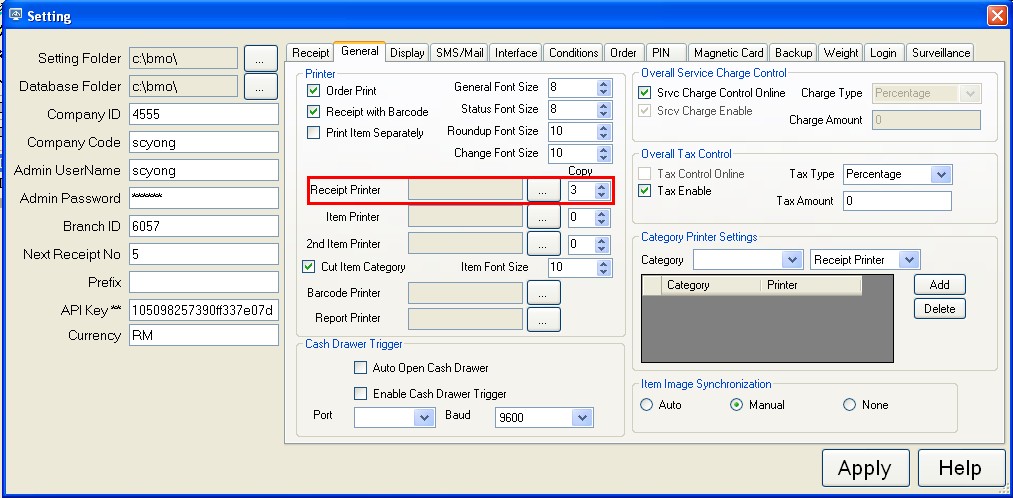The image size is (1013, 498).
Task: Select None for item image synchronization
Action: 850,405
